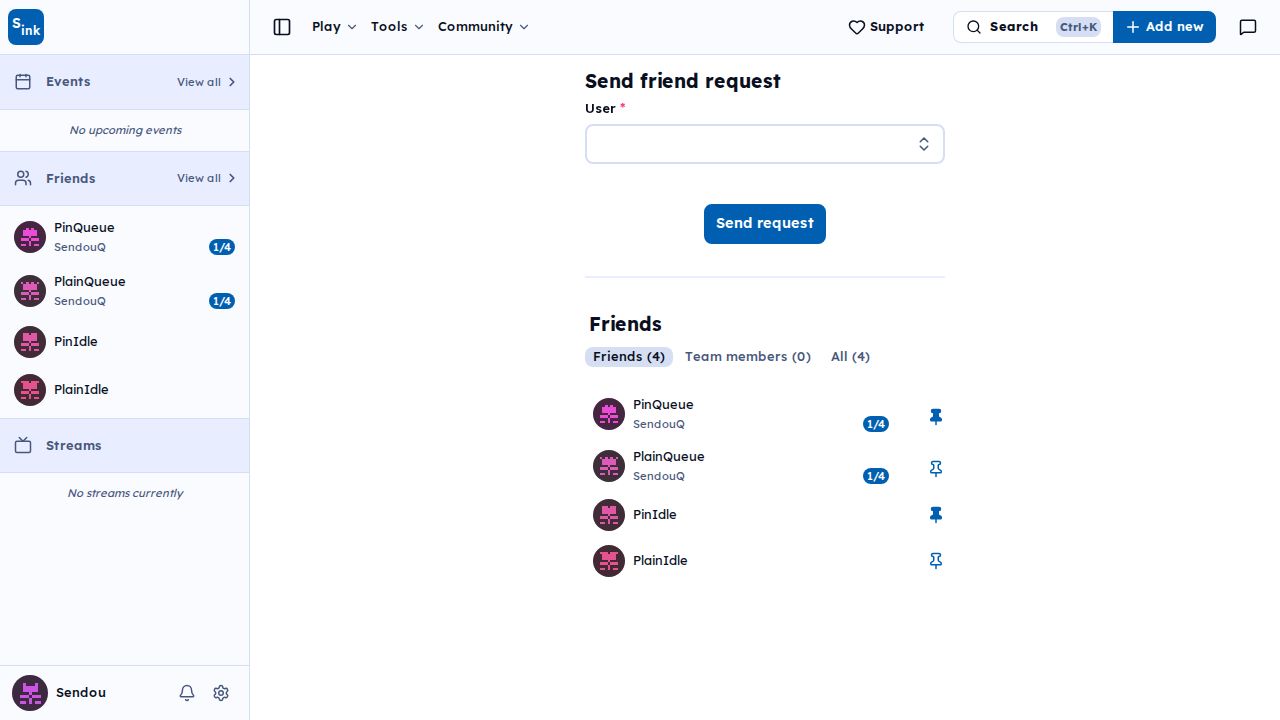Switch to Team members (0) tab
The image size is (1280, 720).
(748, 357)
